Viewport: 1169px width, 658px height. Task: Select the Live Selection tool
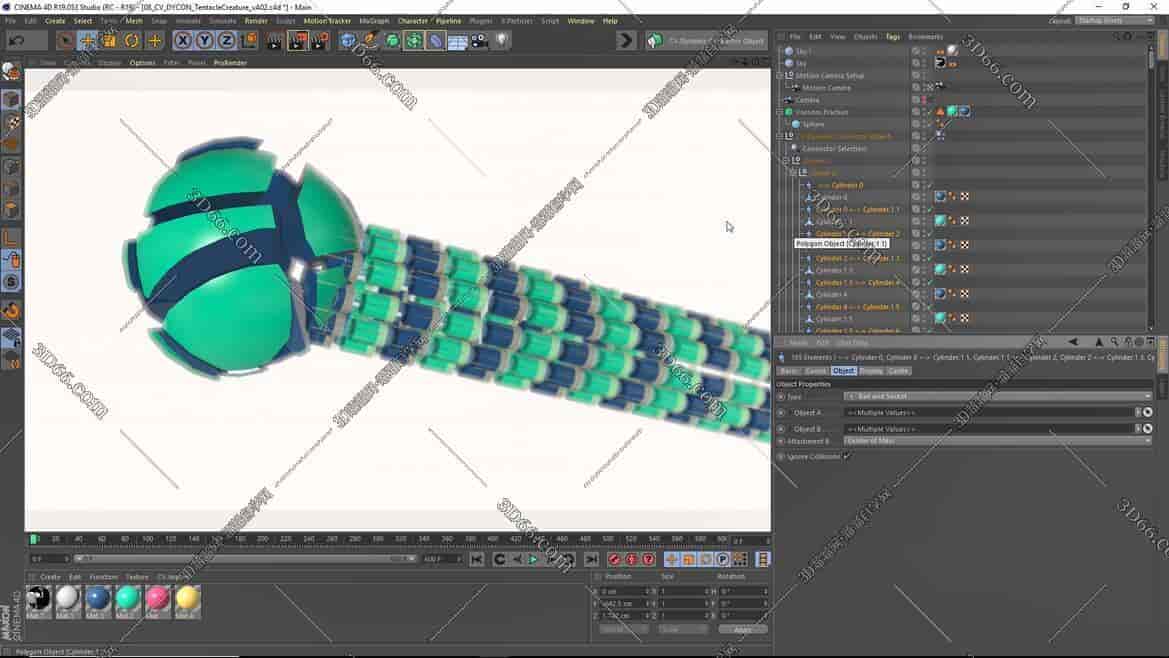[64, 40]
